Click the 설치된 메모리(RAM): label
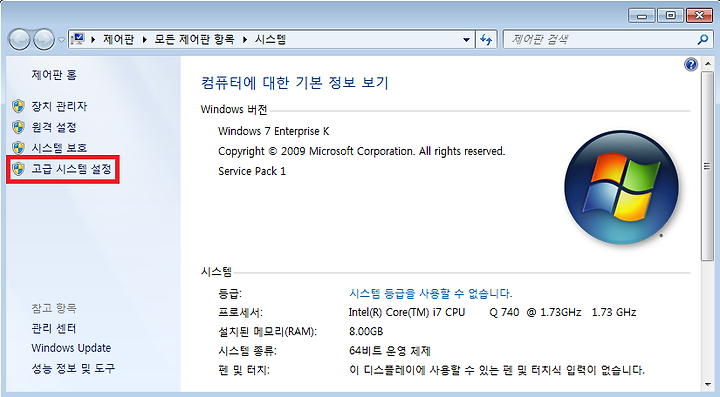 pos(267,331)
